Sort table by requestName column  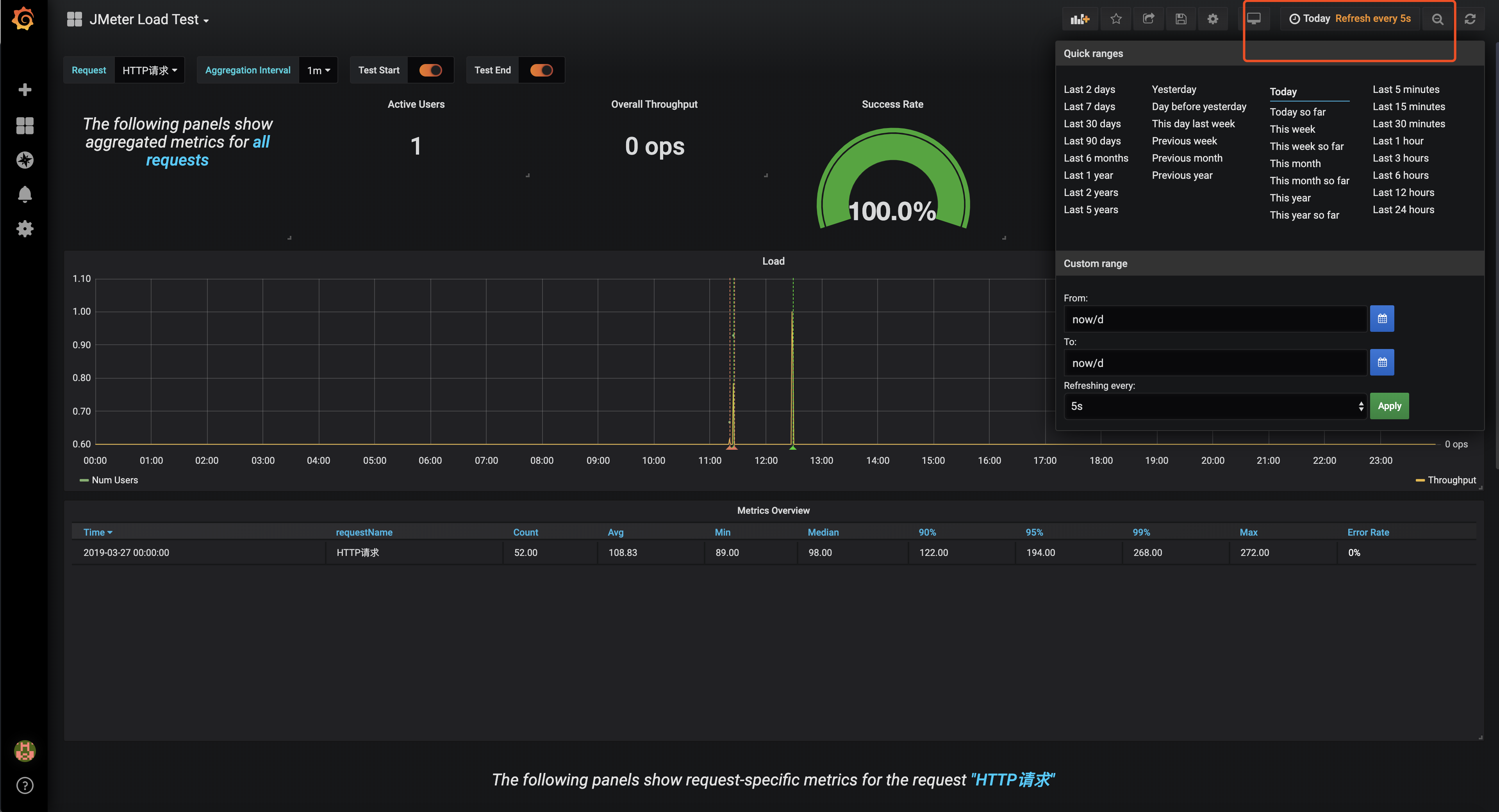click(x=364, y=532)
